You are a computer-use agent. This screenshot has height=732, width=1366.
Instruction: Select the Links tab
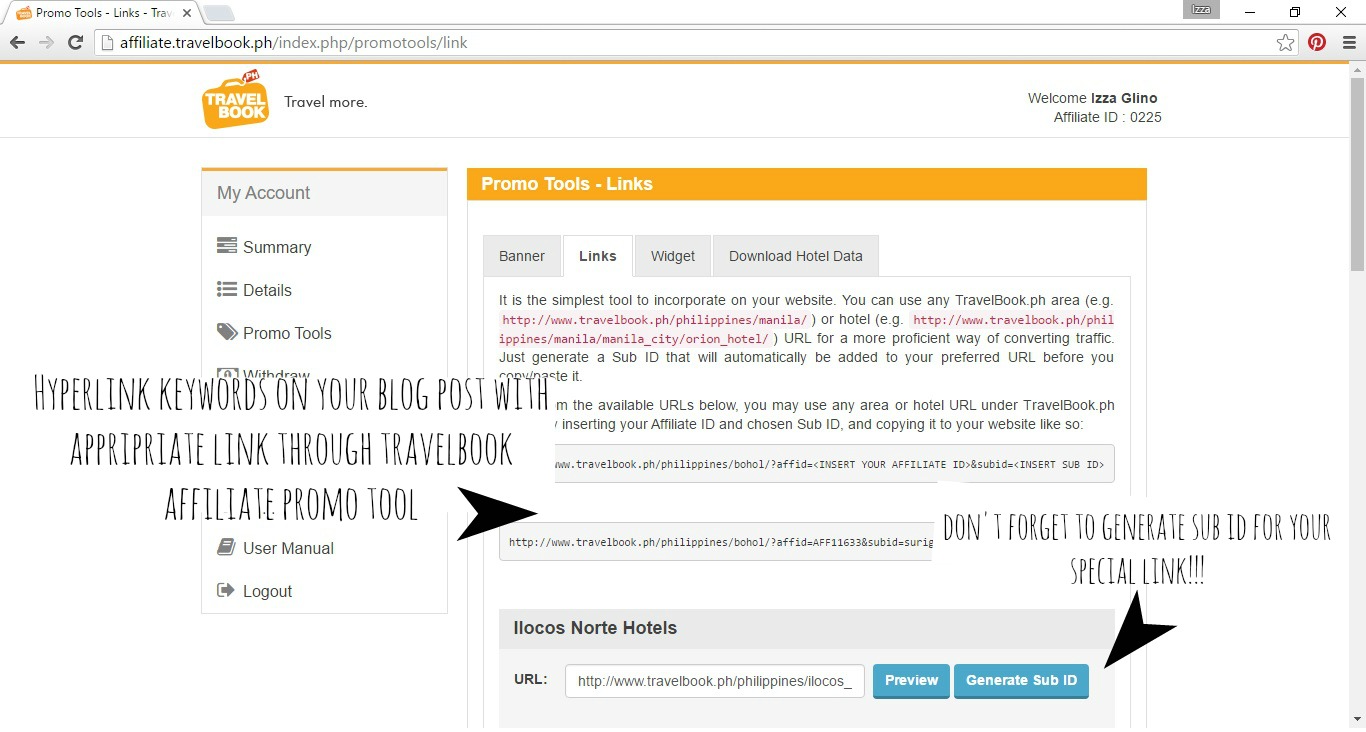coord(598,256)
